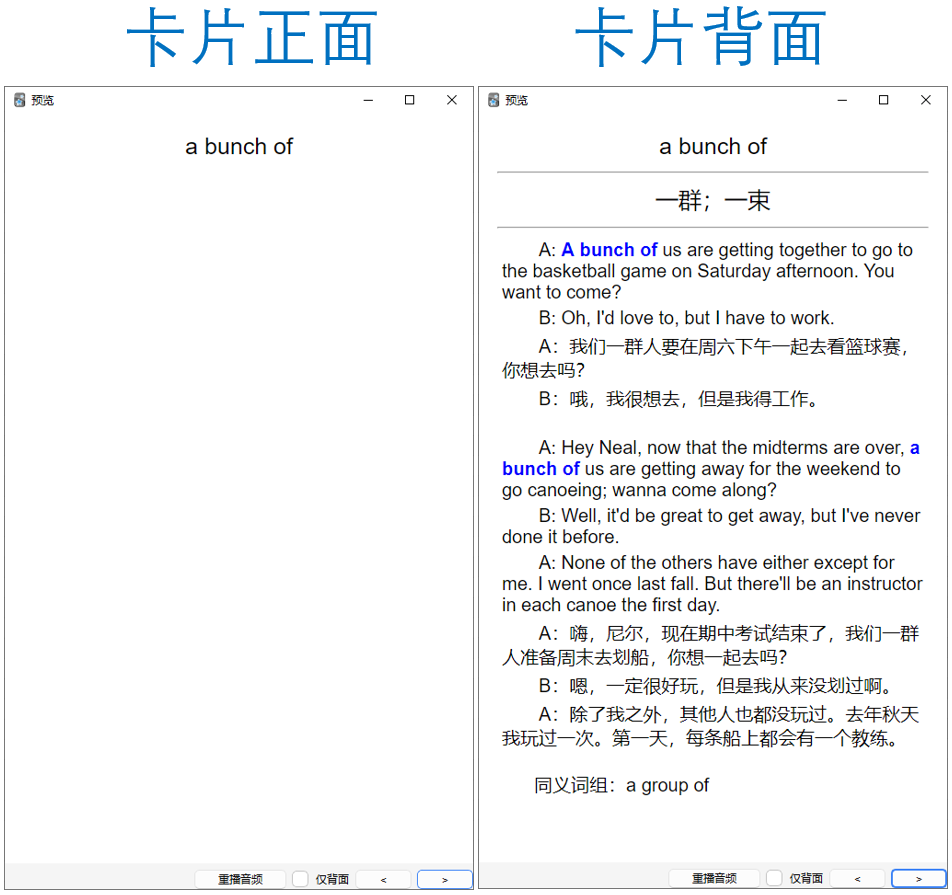
Task: Go to previous card in left preview window
Action: tap(383, 879)
